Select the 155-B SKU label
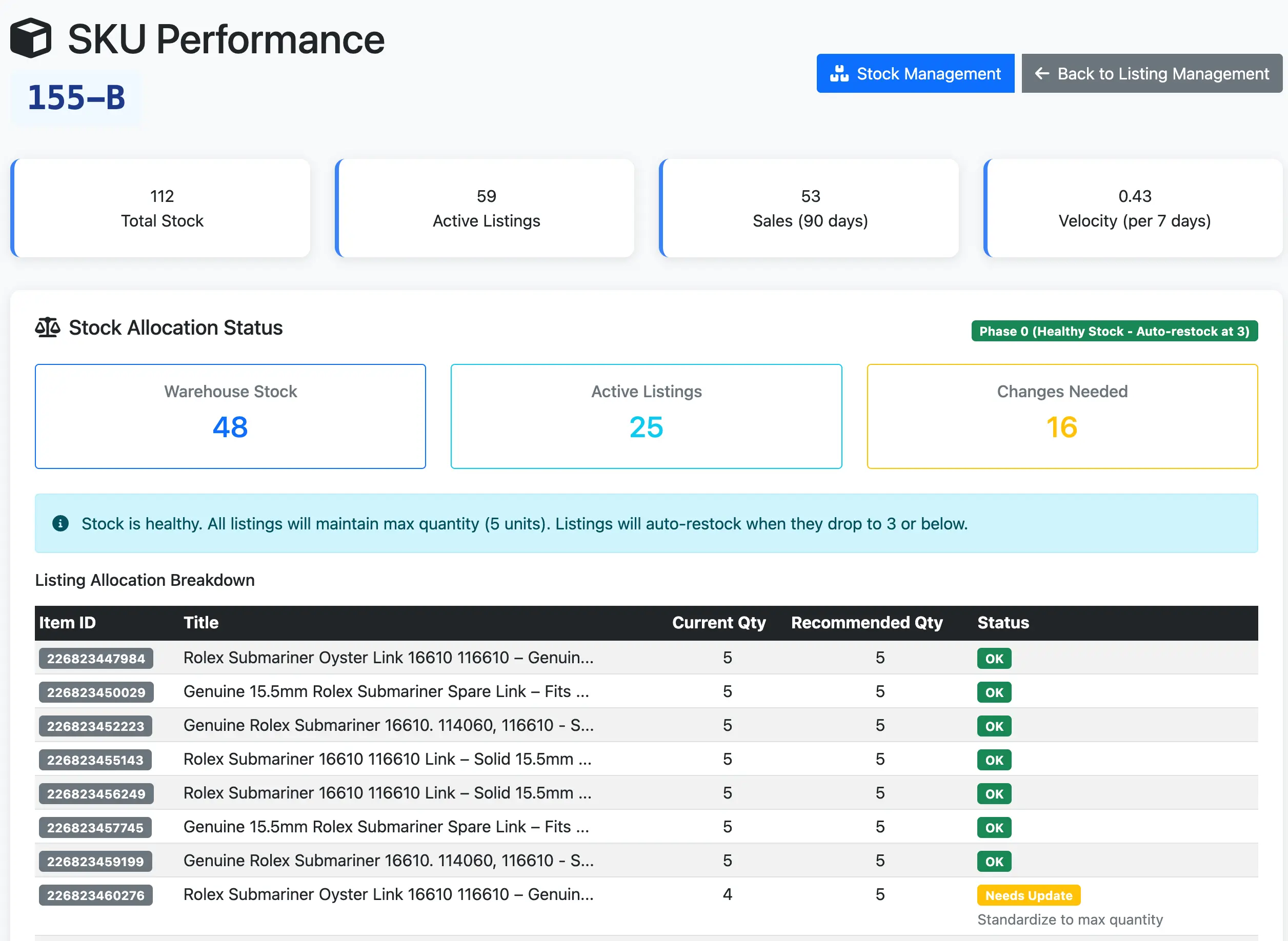The height and width of the screenshot is (941, 1288). 75,96
